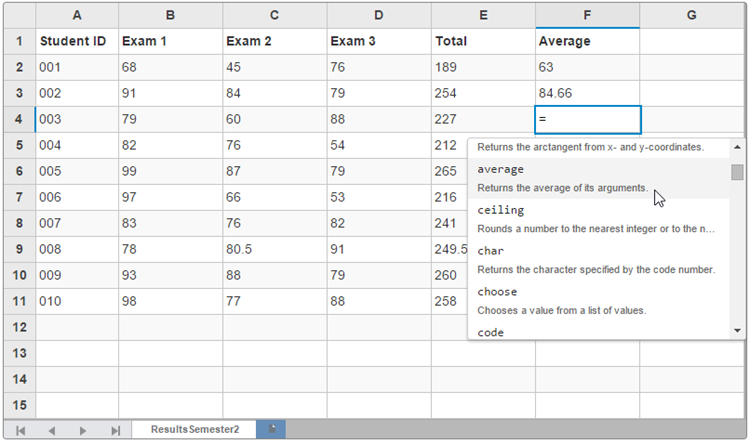Select column D header
The height and width of the screenshot is (444, 750).
(378, 15)
